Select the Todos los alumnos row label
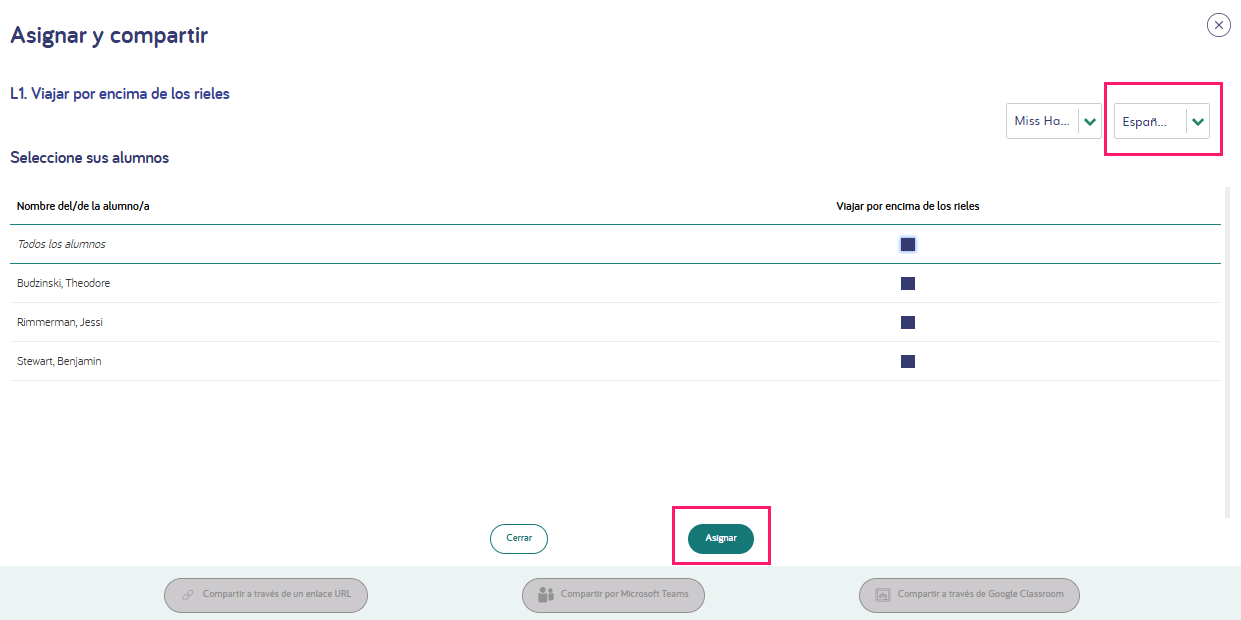Viewport: 1241px width, 620px height. pyautogui.click(x=62, y=244)
